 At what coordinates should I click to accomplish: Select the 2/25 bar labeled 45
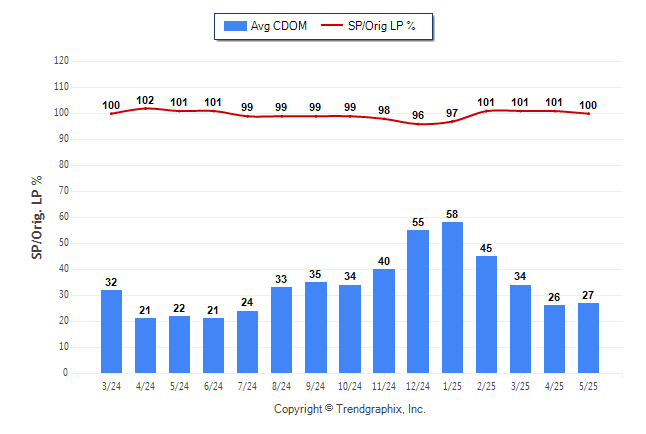(x=486, y=314)
